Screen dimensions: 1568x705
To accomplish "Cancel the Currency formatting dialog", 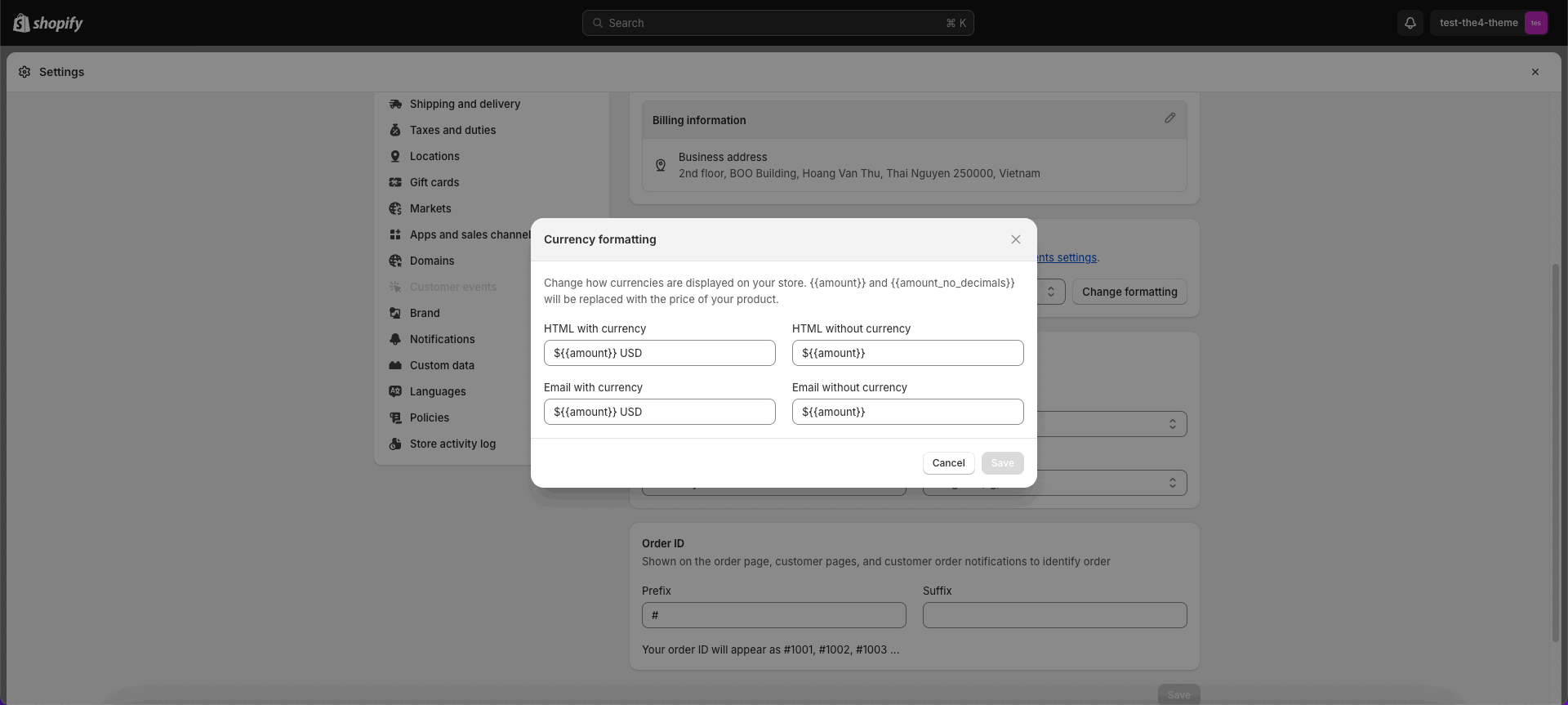I will pyautogui.click(x=949, y=463).
